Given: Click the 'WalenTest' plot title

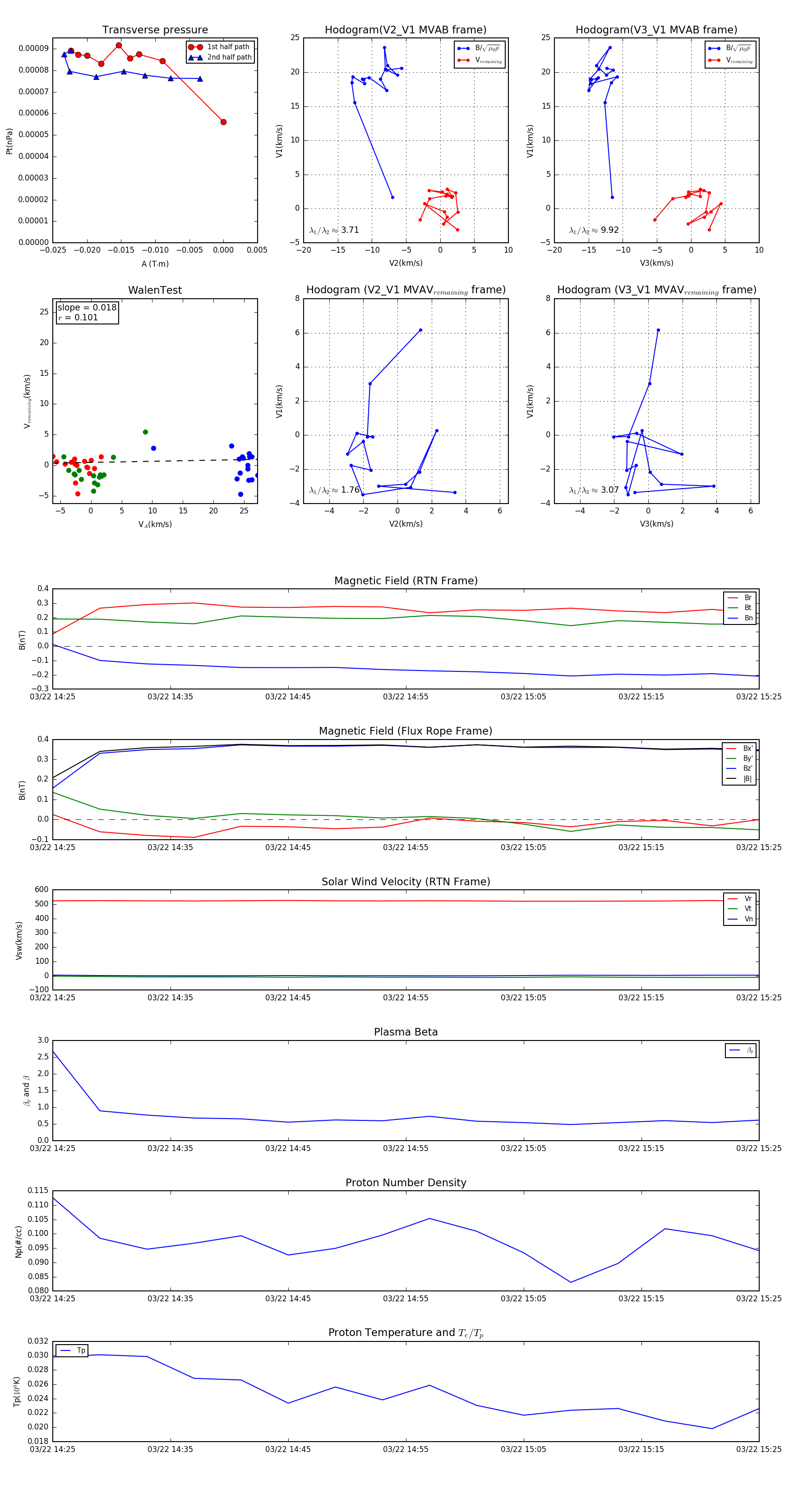Looking at the screenshot, I should [x=155, y=290].
